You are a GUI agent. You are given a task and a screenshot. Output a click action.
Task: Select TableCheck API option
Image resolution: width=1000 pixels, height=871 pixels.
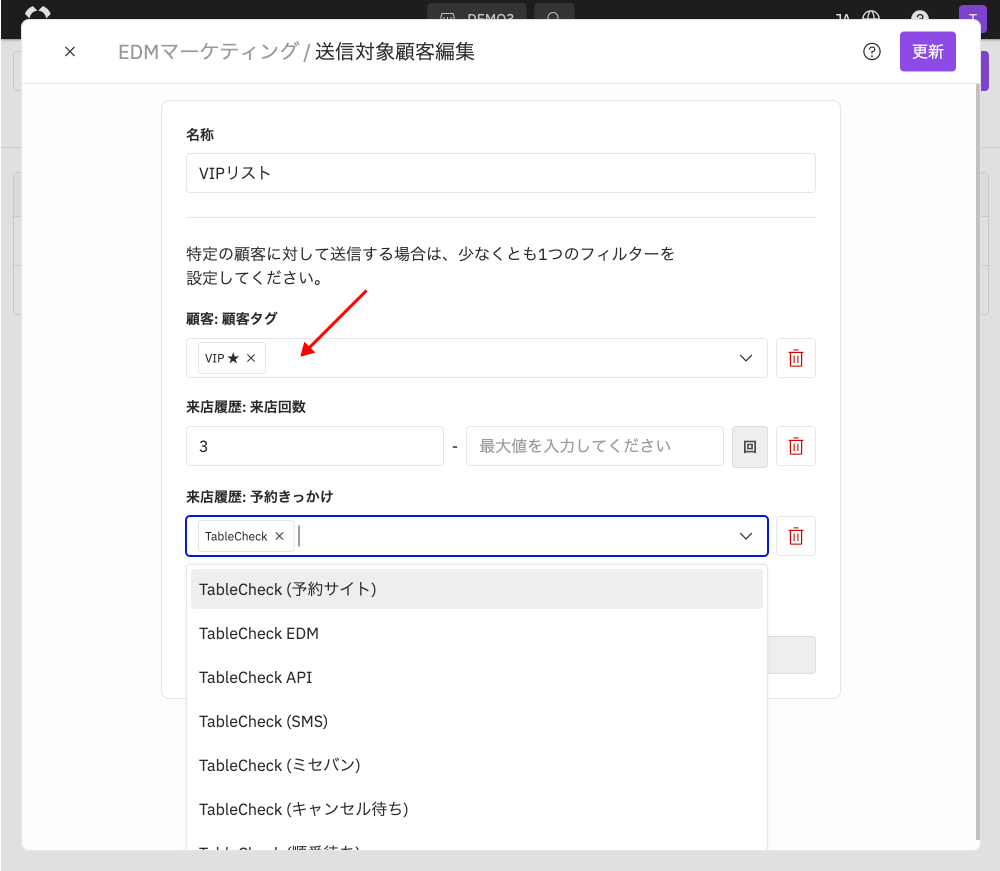pos(476,677)
